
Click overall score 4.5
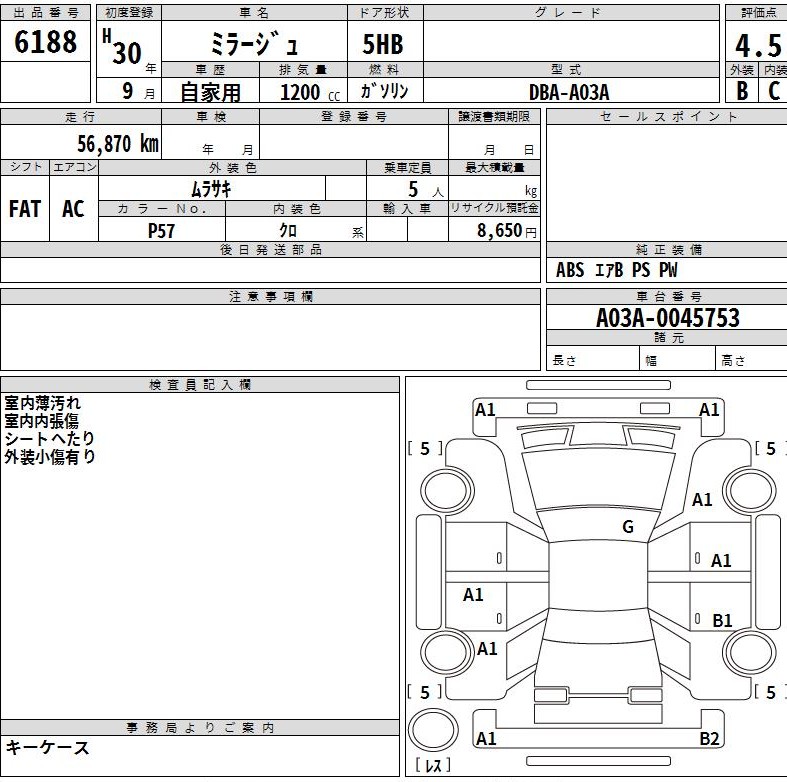[758, 46]
